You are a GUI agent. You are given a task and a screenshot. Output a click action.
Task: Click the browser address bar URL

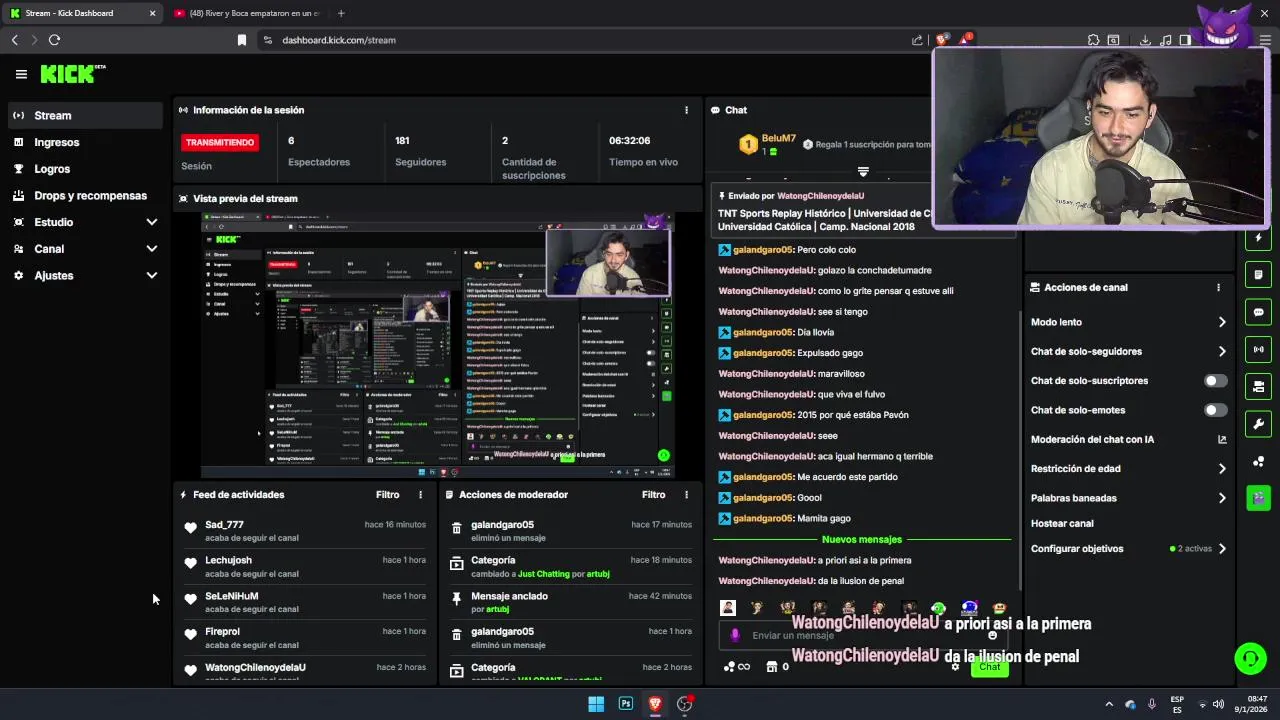(x=339, y=40)
